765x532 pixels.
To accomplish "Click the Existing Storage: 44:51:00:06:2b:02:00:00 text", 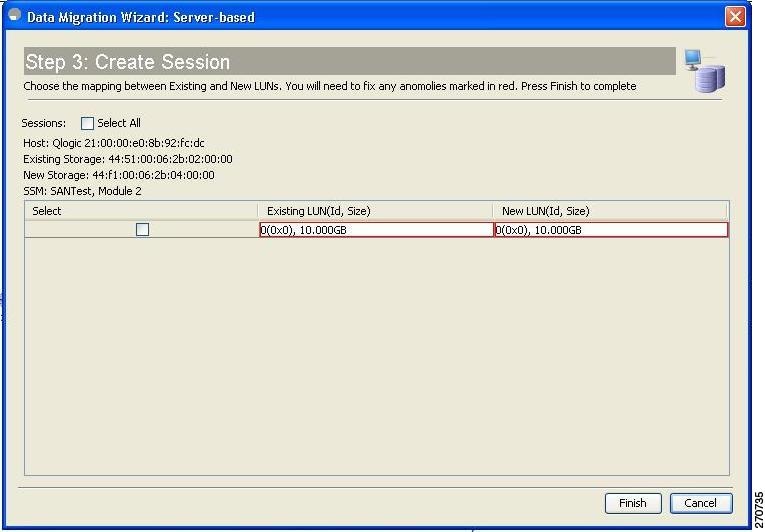I will (128, 159).
